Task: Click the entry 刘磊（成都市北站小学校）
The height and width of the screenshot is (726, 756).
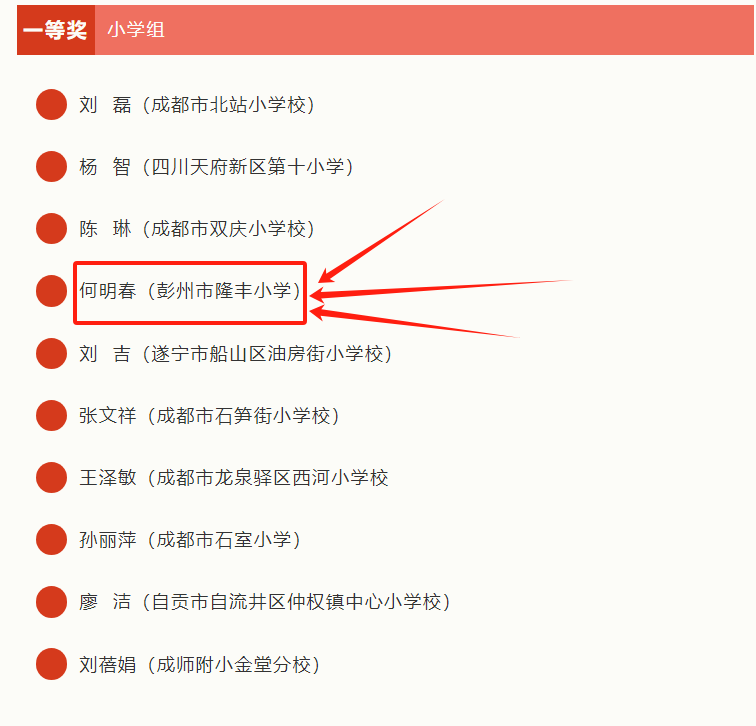Action: (x=197, y=104)
